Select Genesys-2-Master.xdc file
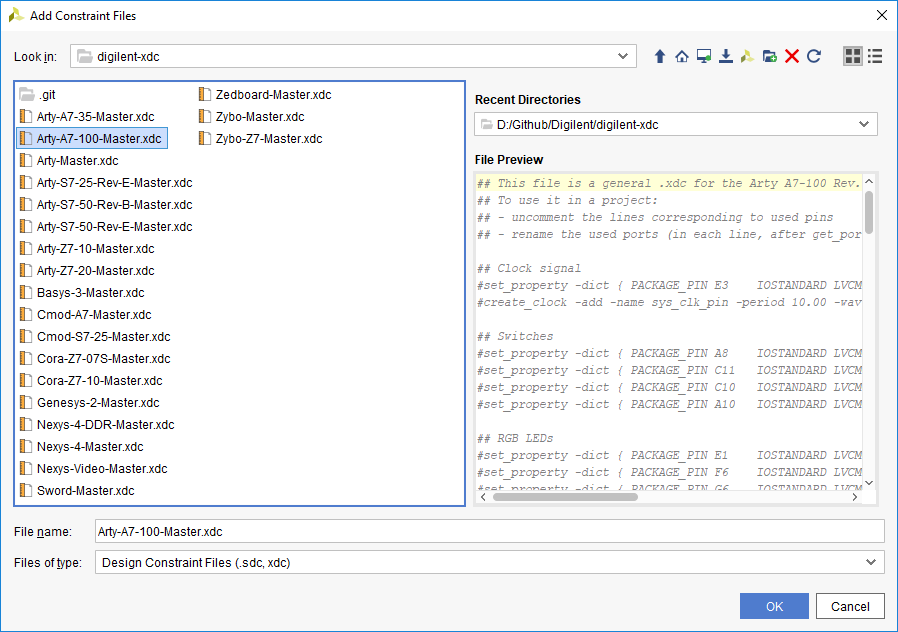Viewport: 898px width, 632px height. click(x=89, y=403)
